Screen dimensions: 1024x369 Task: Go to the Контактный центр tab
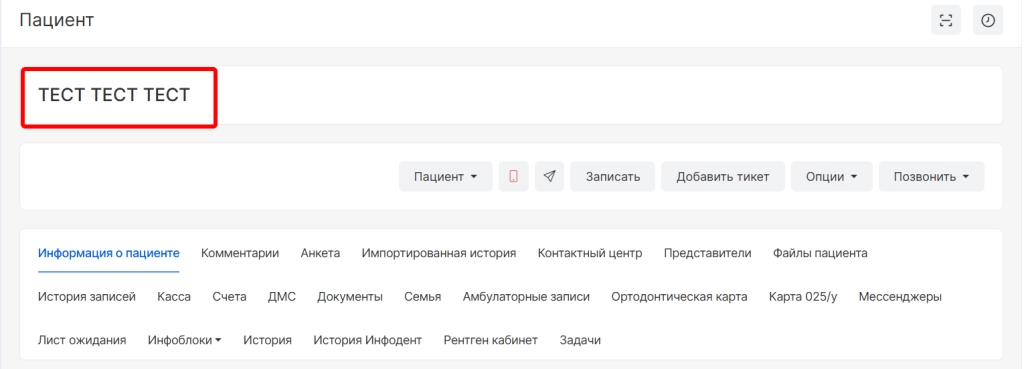click(x=590, y=253)
